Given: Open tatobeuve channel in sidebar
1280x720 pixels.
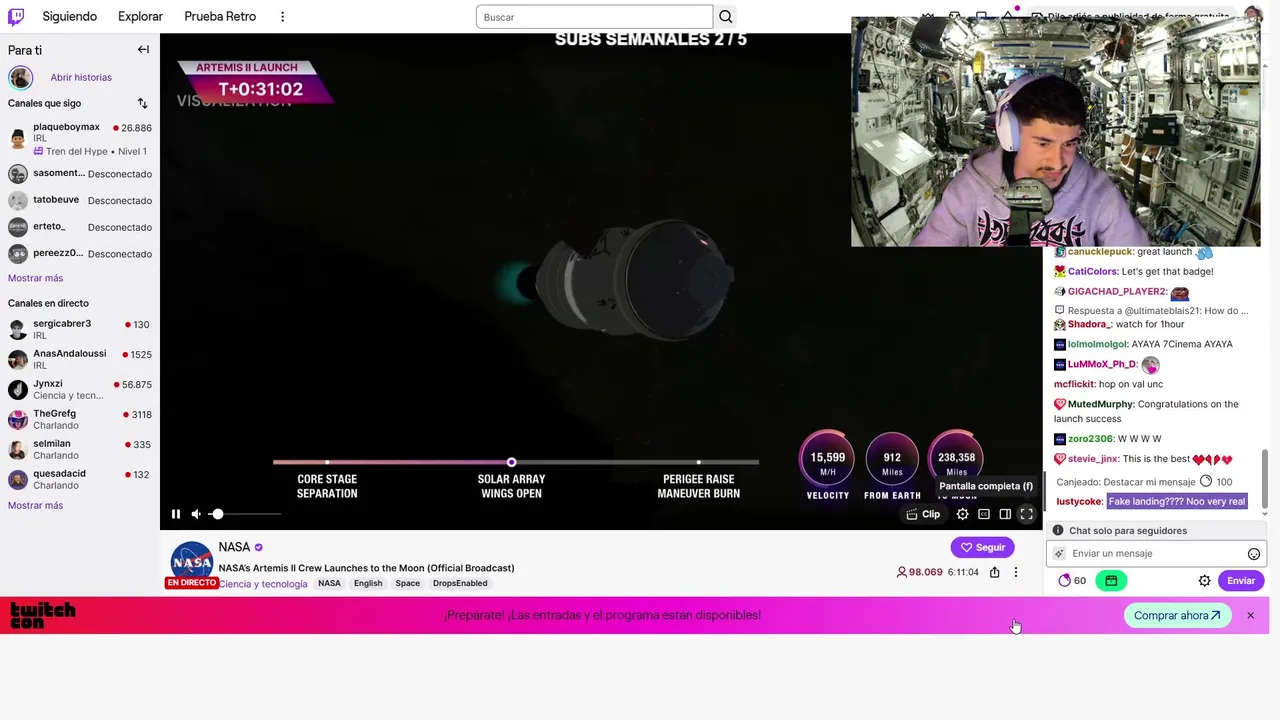Looking at the screenshot, I should pyautogui.click(x=80, y=200).
